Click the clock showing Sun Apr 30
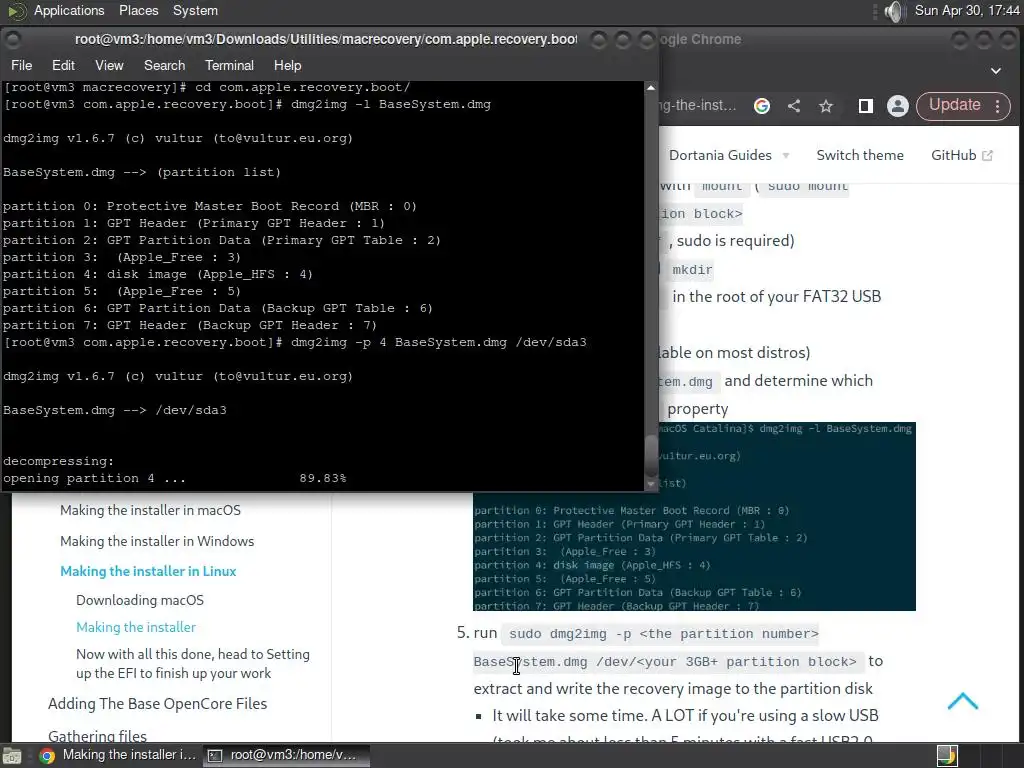The width and height of the screenshot is (1024, 768). (x=967, y=10)
